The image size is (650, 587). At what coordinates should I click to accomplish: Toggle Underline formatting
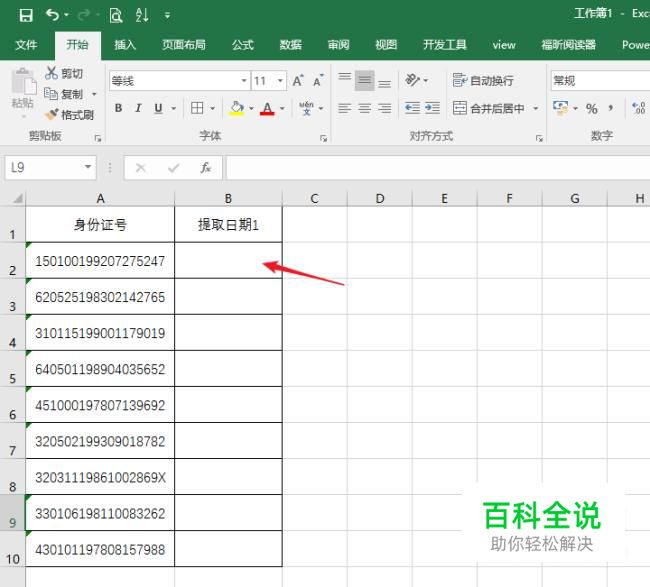coord(158,108)
